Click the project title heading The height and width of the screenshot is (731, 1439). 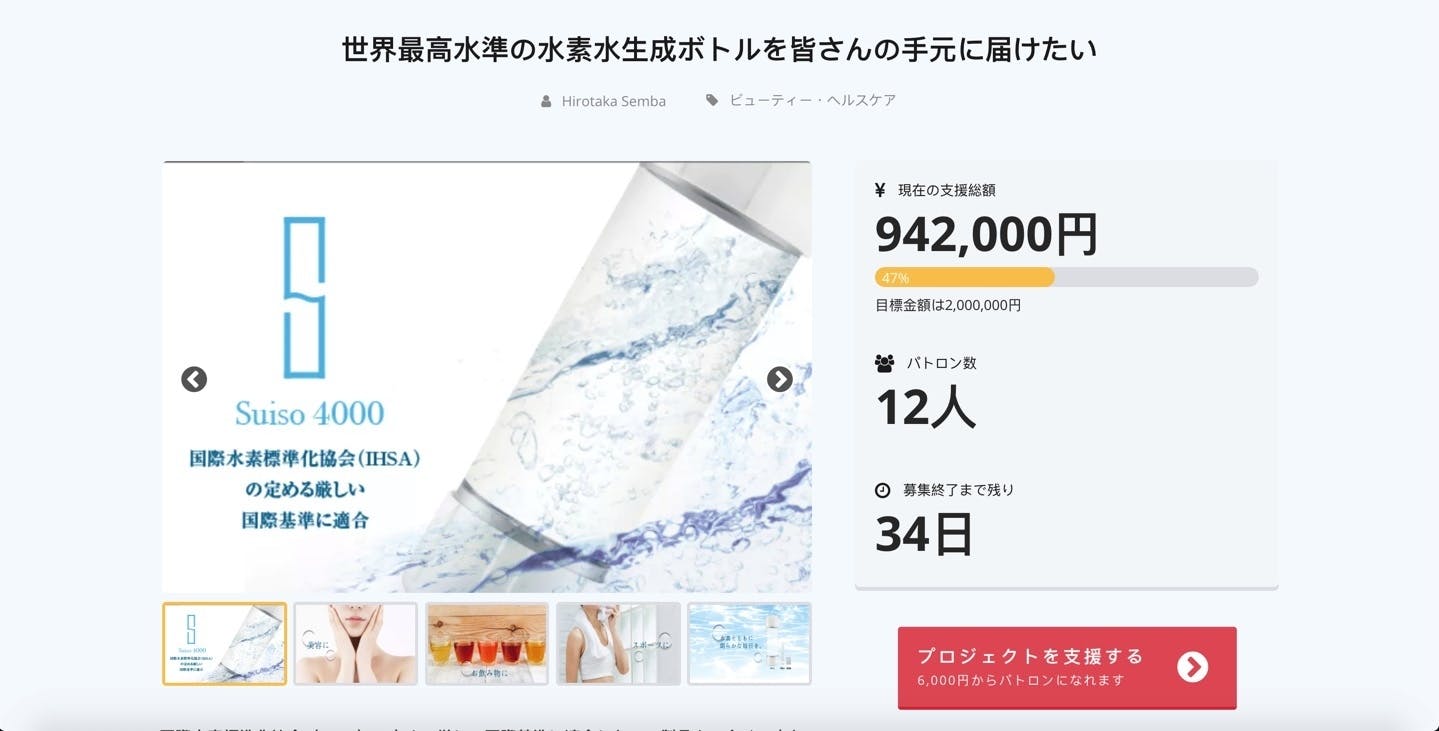coord(719,49)
